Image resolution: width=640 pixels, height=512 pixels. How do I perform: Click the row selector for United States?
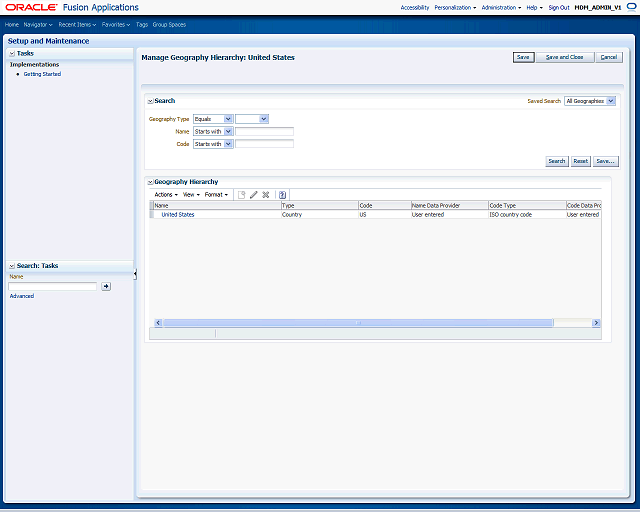coord(151,214)
